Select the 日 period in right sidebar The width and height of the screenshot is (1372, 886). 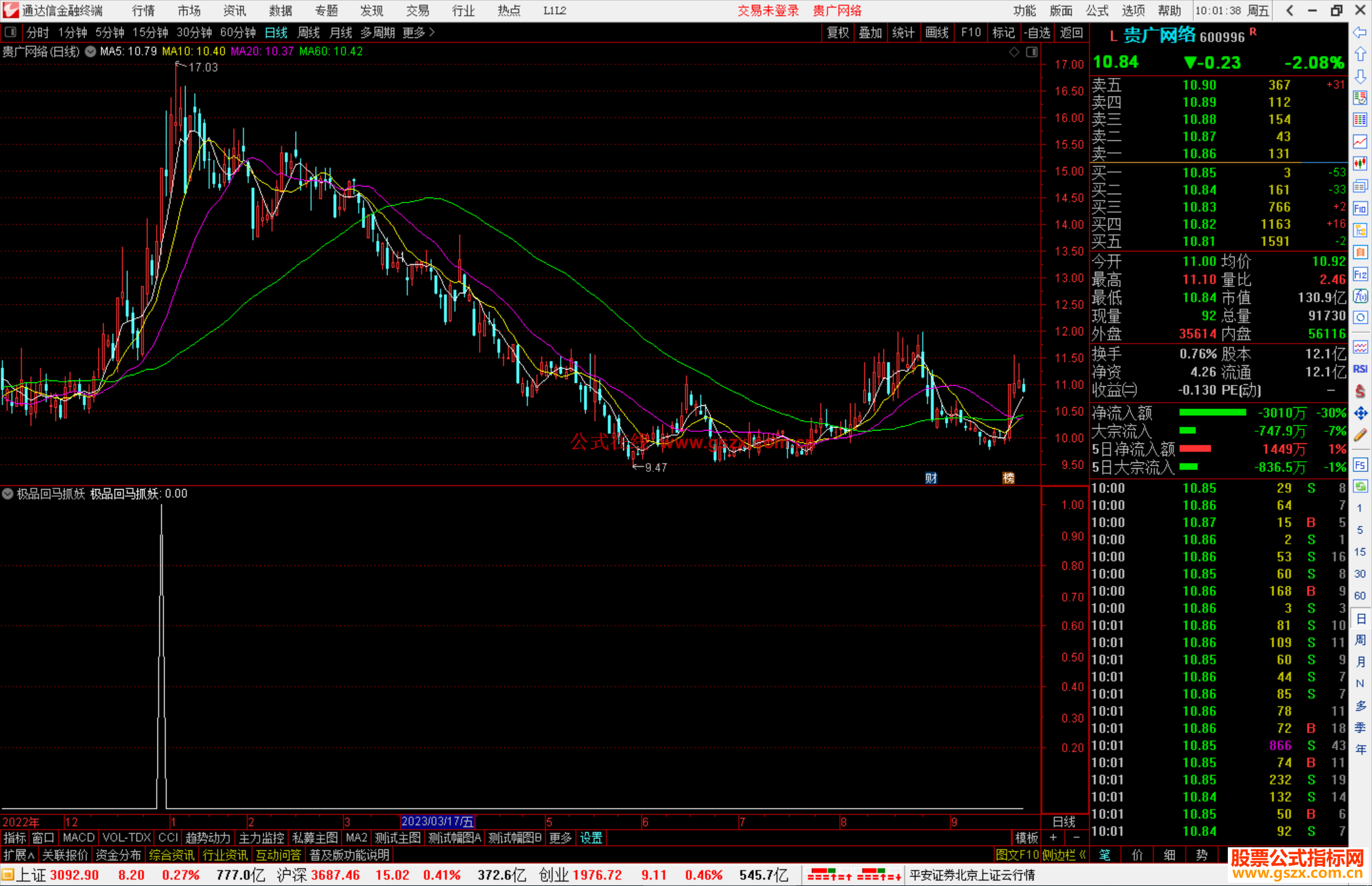1360,619
